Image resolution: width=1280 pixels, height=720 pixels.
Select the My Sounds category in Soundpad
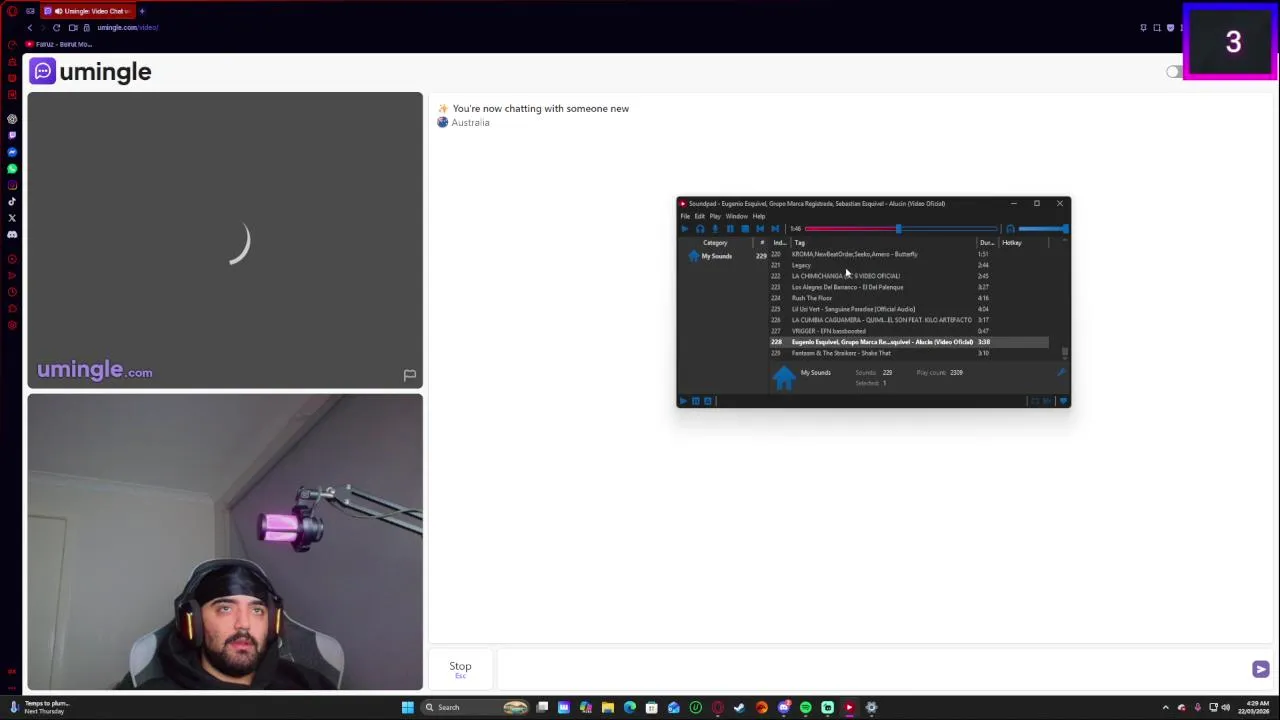coord(716,256)
